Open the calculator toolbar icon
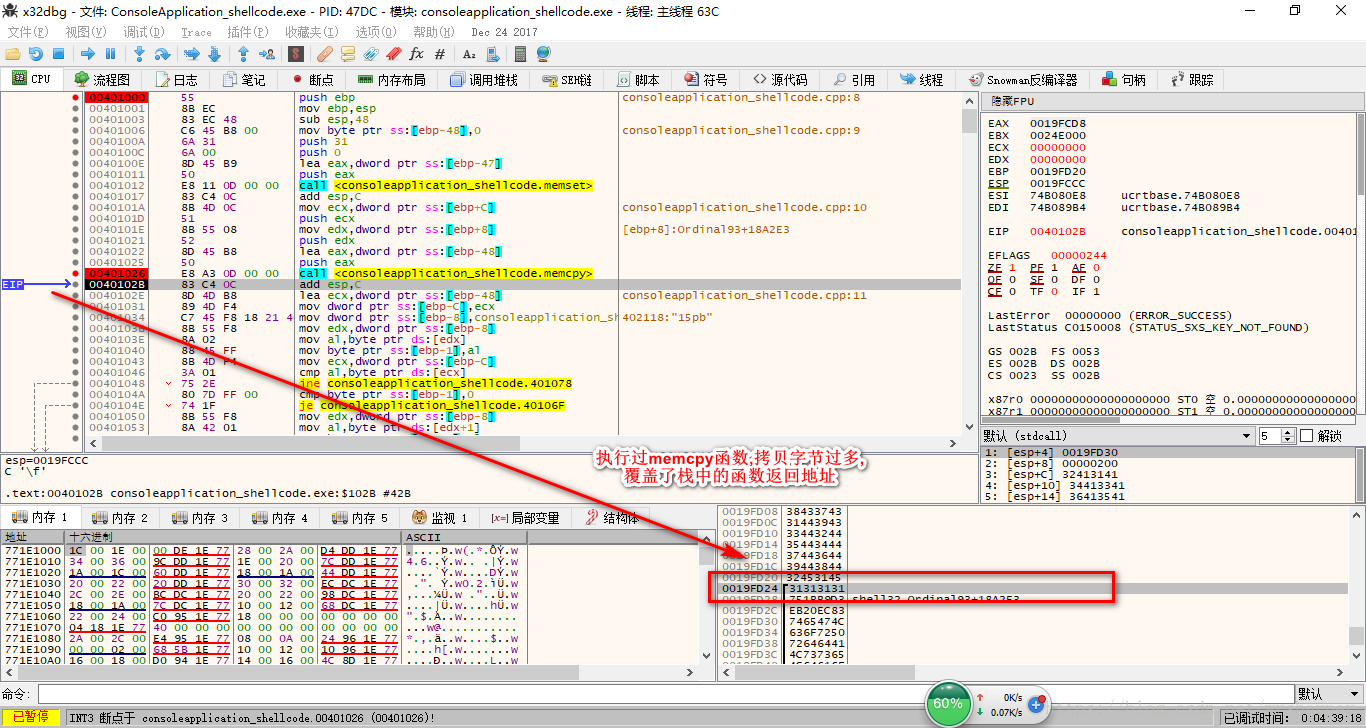Screen dimensions: 1366x728 click(521, 54)
